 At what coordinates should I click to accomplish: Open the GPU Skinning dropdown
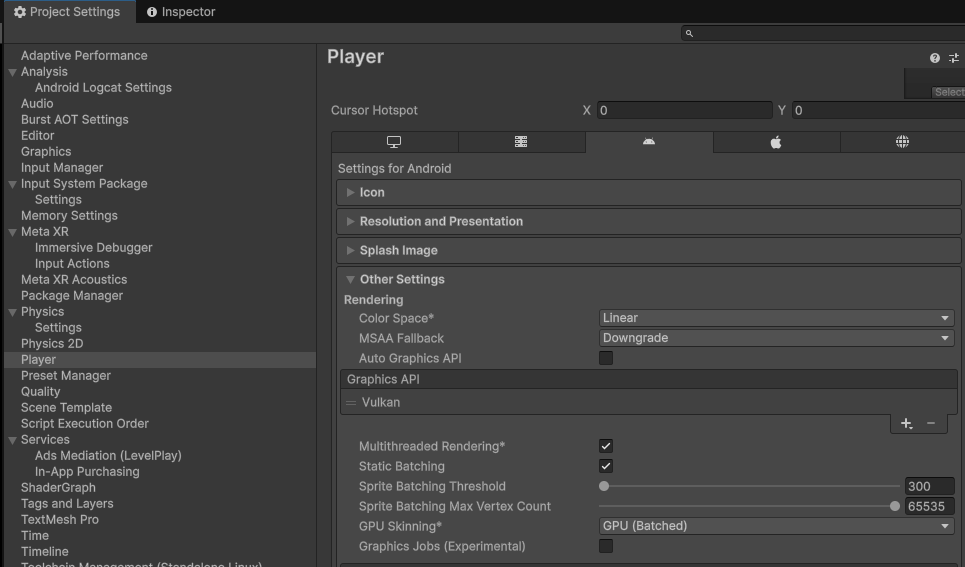coord(776,526)
